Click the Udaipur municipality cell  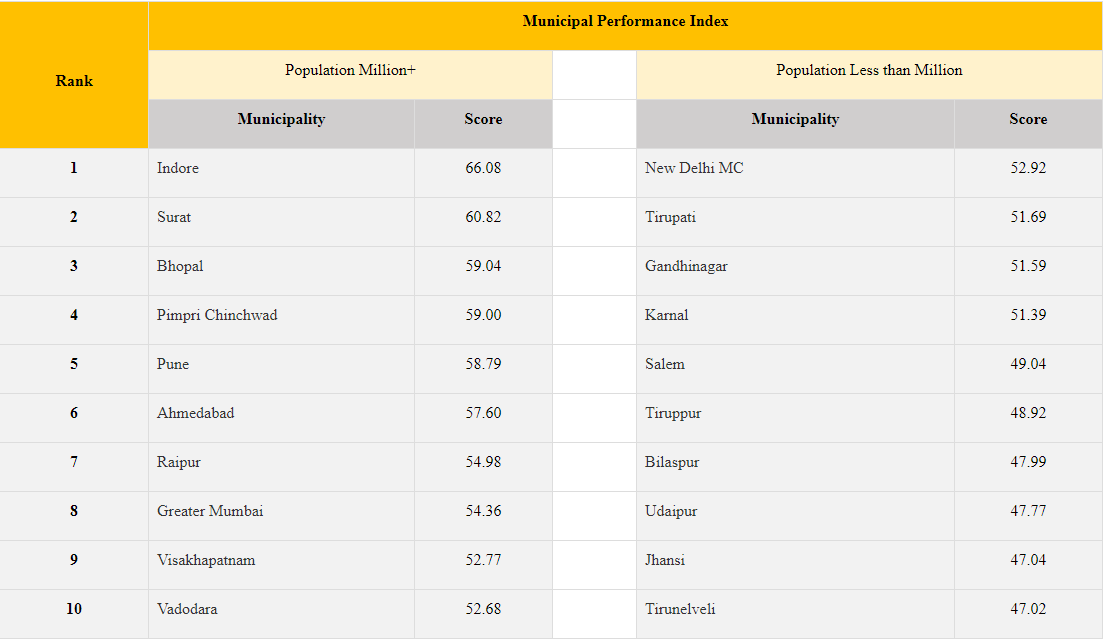click(671, 511)
